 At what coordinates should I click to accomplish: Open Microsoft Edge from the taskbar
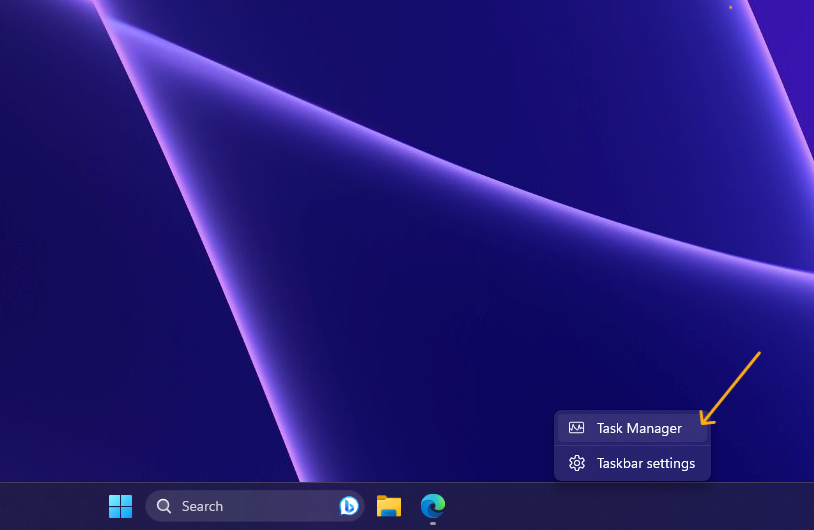(x=432, y=506)
